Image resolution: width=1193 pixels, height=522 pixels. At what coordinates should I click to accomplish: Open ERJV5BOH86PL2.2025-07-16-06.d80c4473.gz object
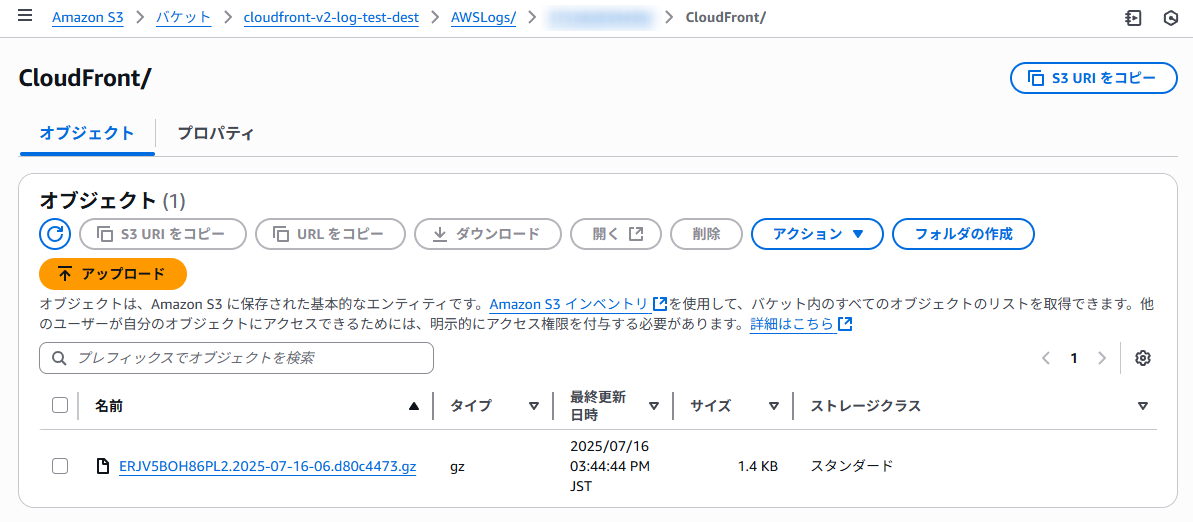pos(268,466)
